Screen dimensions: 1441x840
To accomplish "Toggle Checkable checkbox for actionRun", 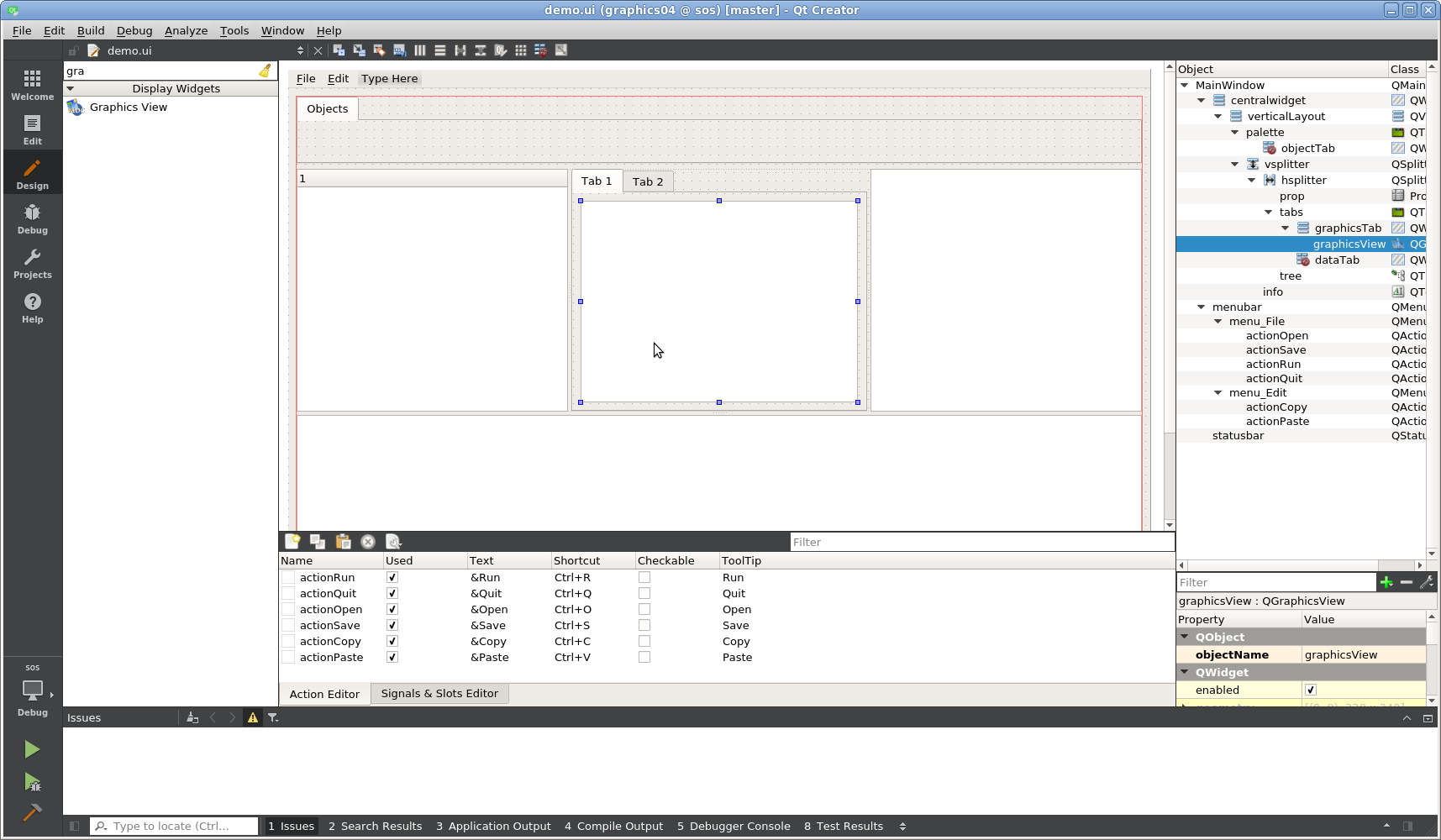I will tap(644, 577).
